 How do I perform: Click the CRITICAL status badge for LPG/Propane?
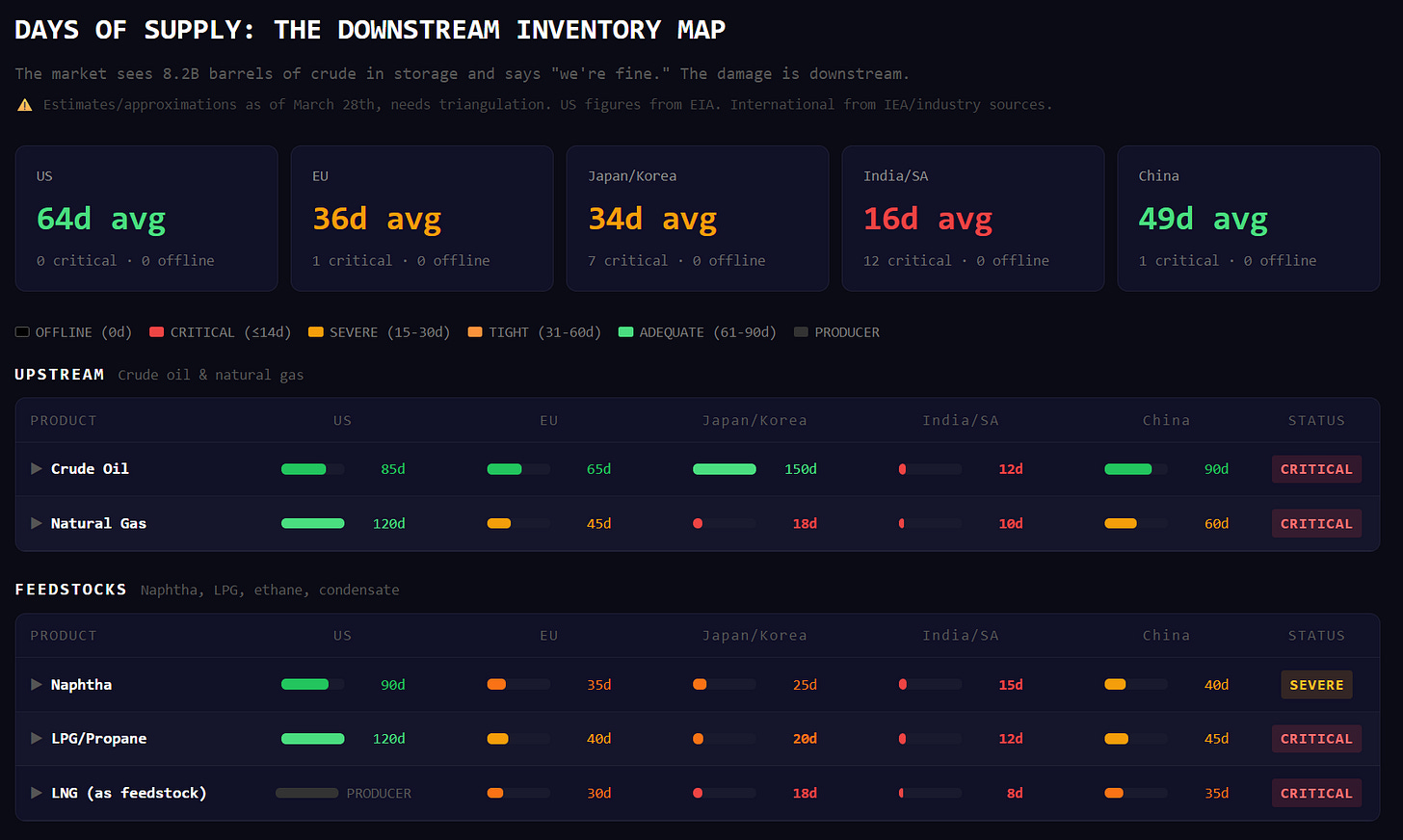(1316, 739)
